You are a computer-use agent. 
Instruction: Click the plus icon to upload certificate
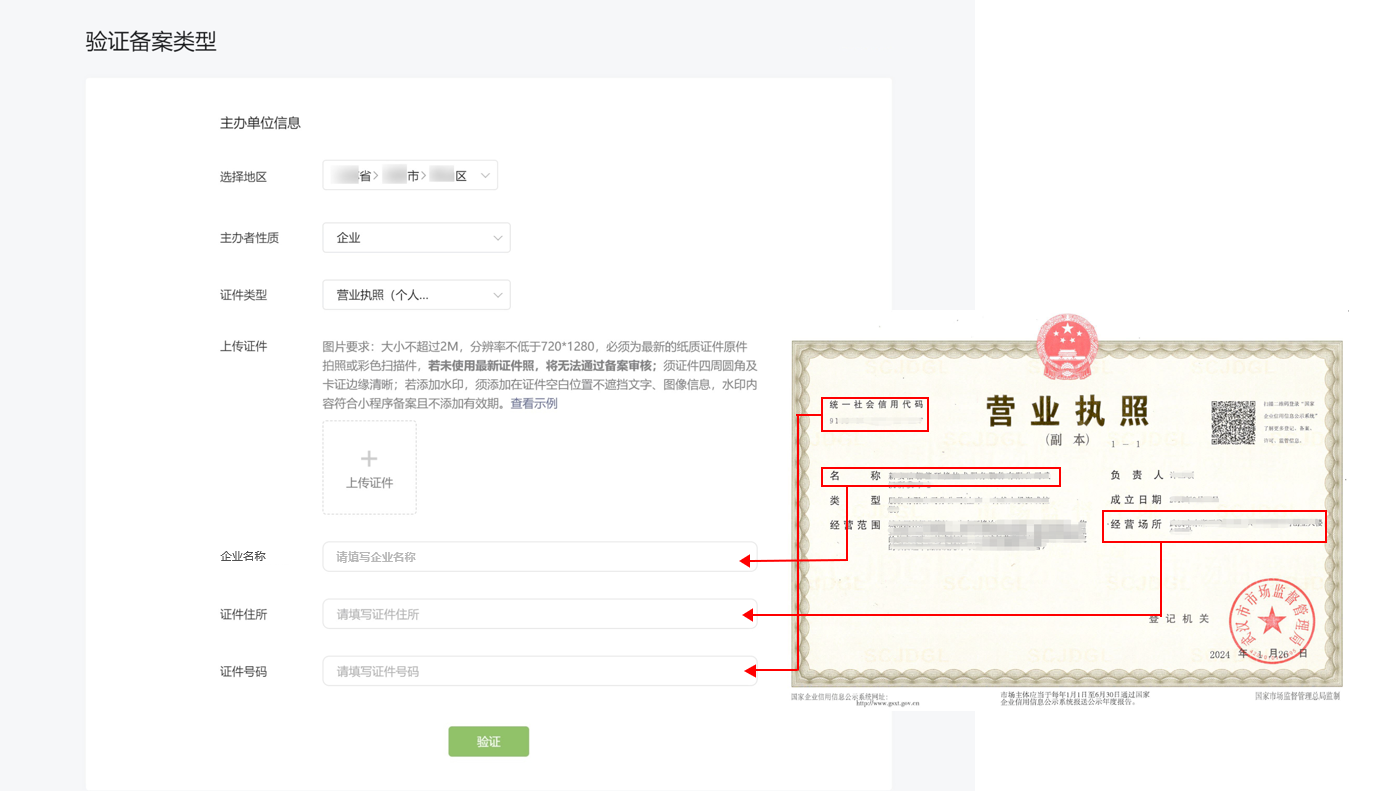tap(369, 459)
